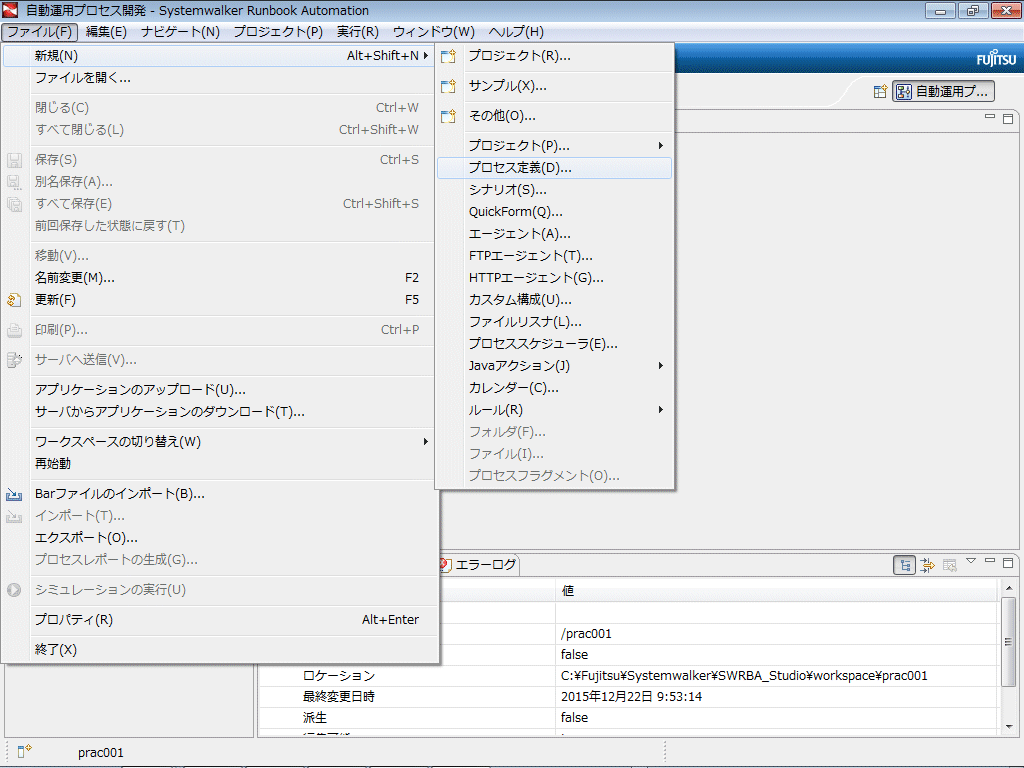
Task: Choose プロセス定義(D)... in submenu
Action: (x=554, y=168)
